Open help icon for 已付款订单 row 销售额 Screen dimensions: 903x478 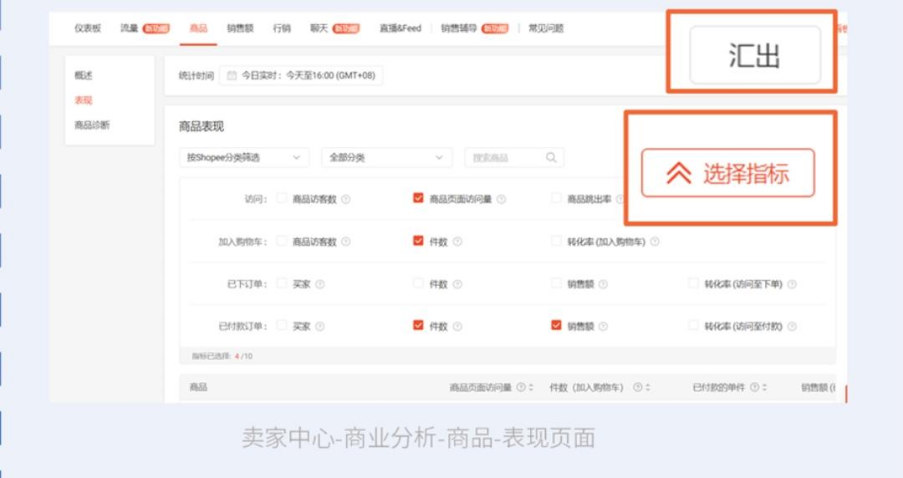point(603,327)
